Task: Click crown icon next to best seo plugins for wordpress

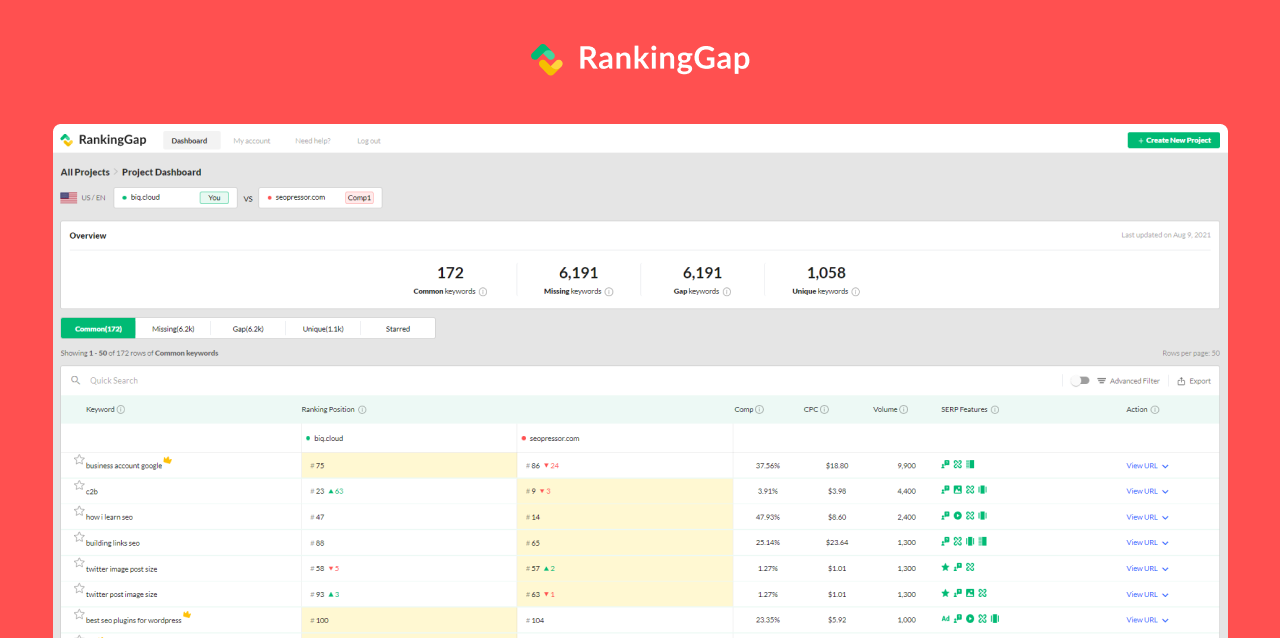Action: 187,614
